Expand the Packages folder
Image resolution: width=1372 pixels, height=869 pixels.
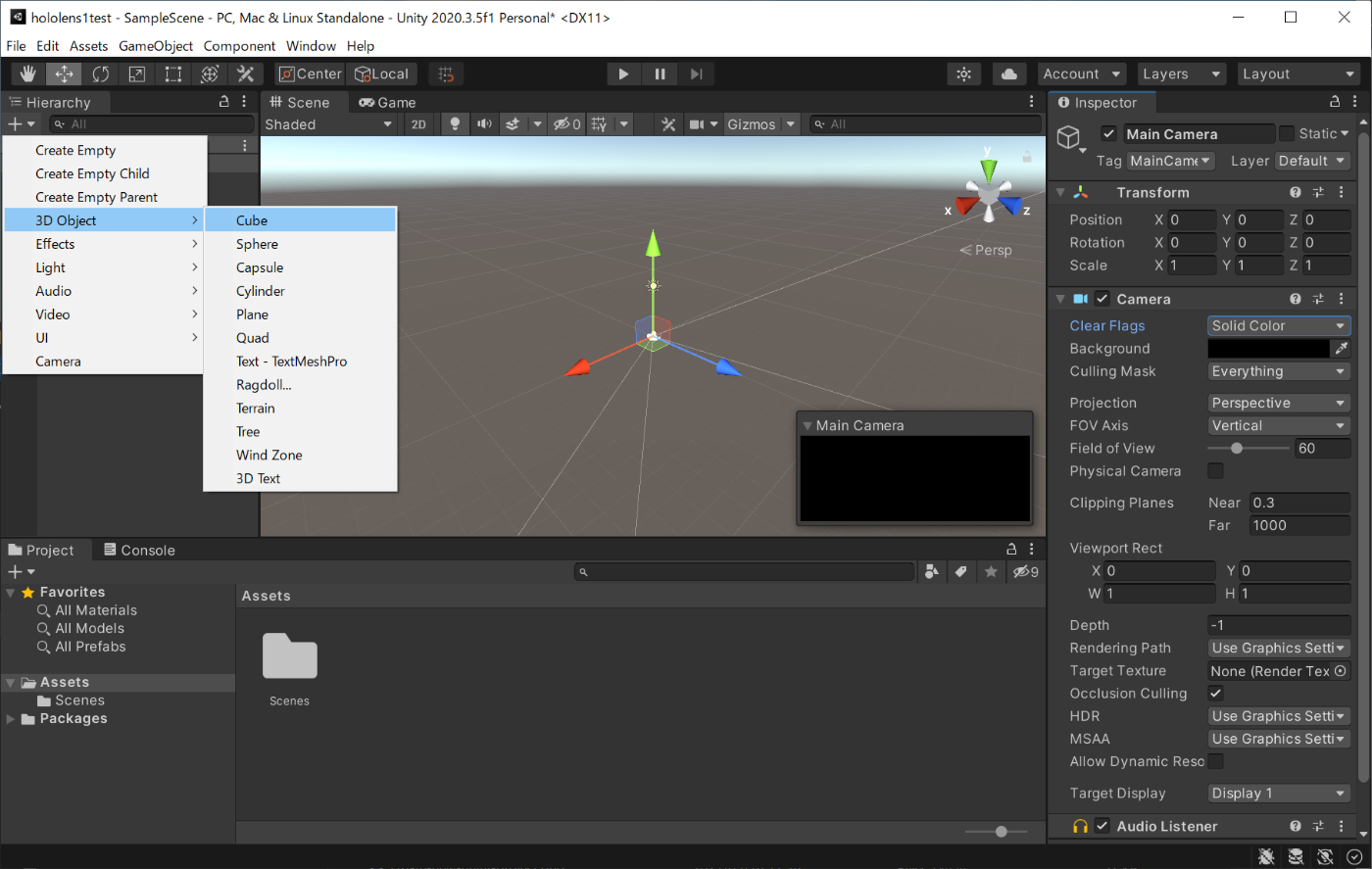11,719
